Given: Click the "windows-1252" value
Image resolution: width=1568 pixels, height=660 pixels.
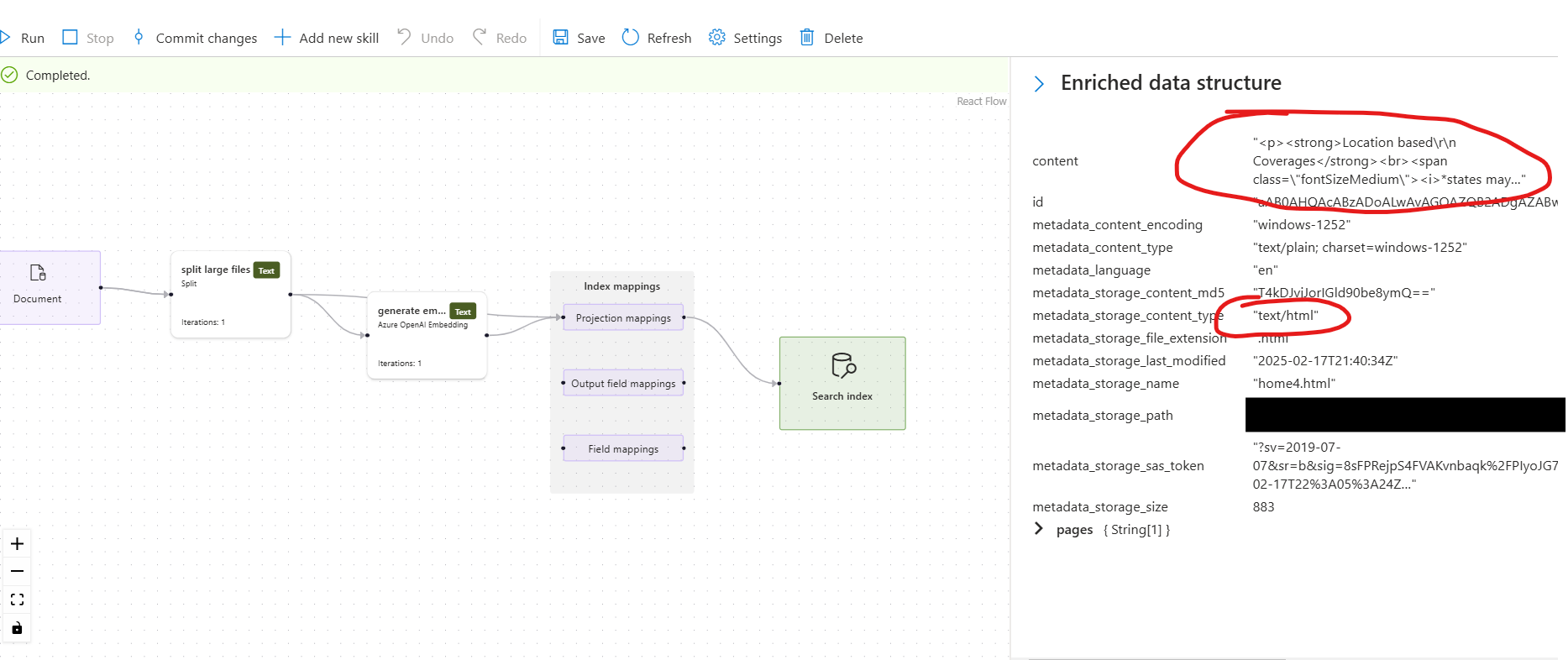Looking at the screenshot, I should (1301, 225).
